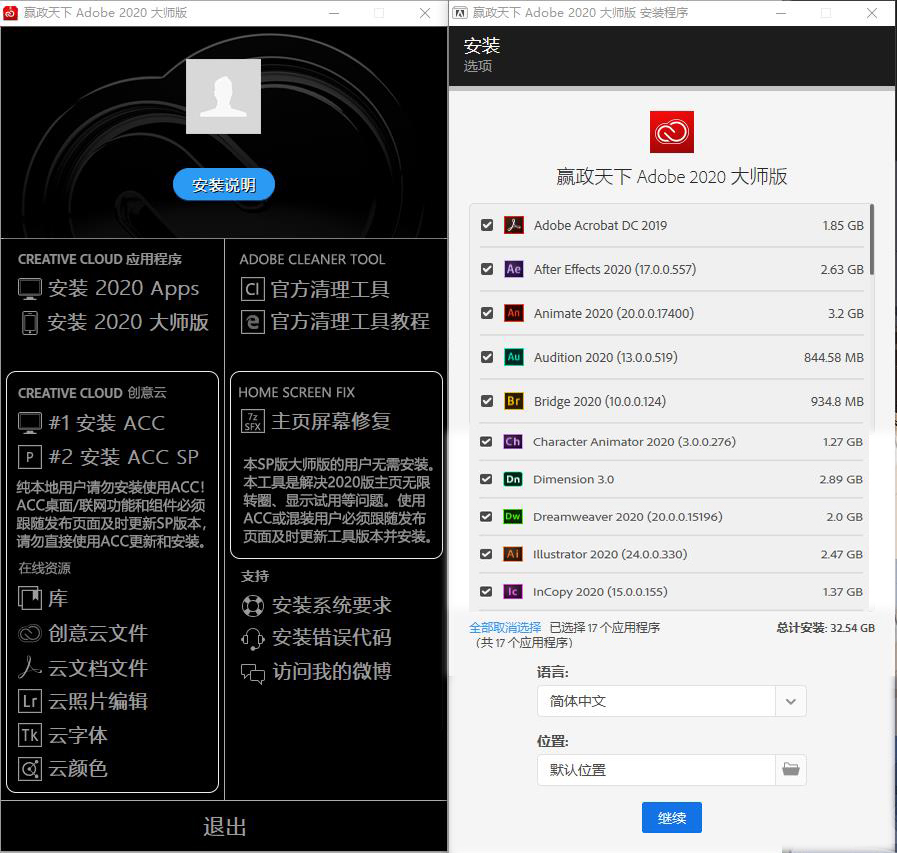Click the monitor icon beside #1 安装 ACC

click(x=30, y=423)
